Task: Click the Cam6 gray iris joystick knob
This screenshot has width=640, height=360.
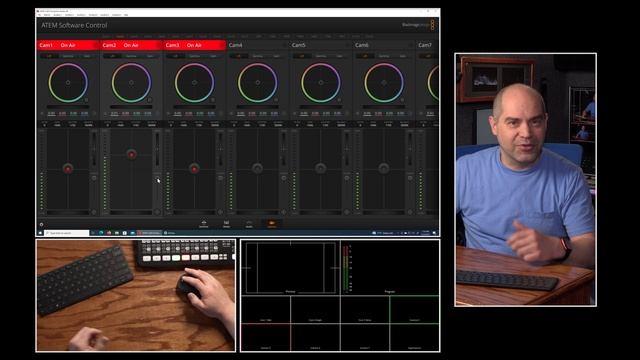Action: (384, 168)
